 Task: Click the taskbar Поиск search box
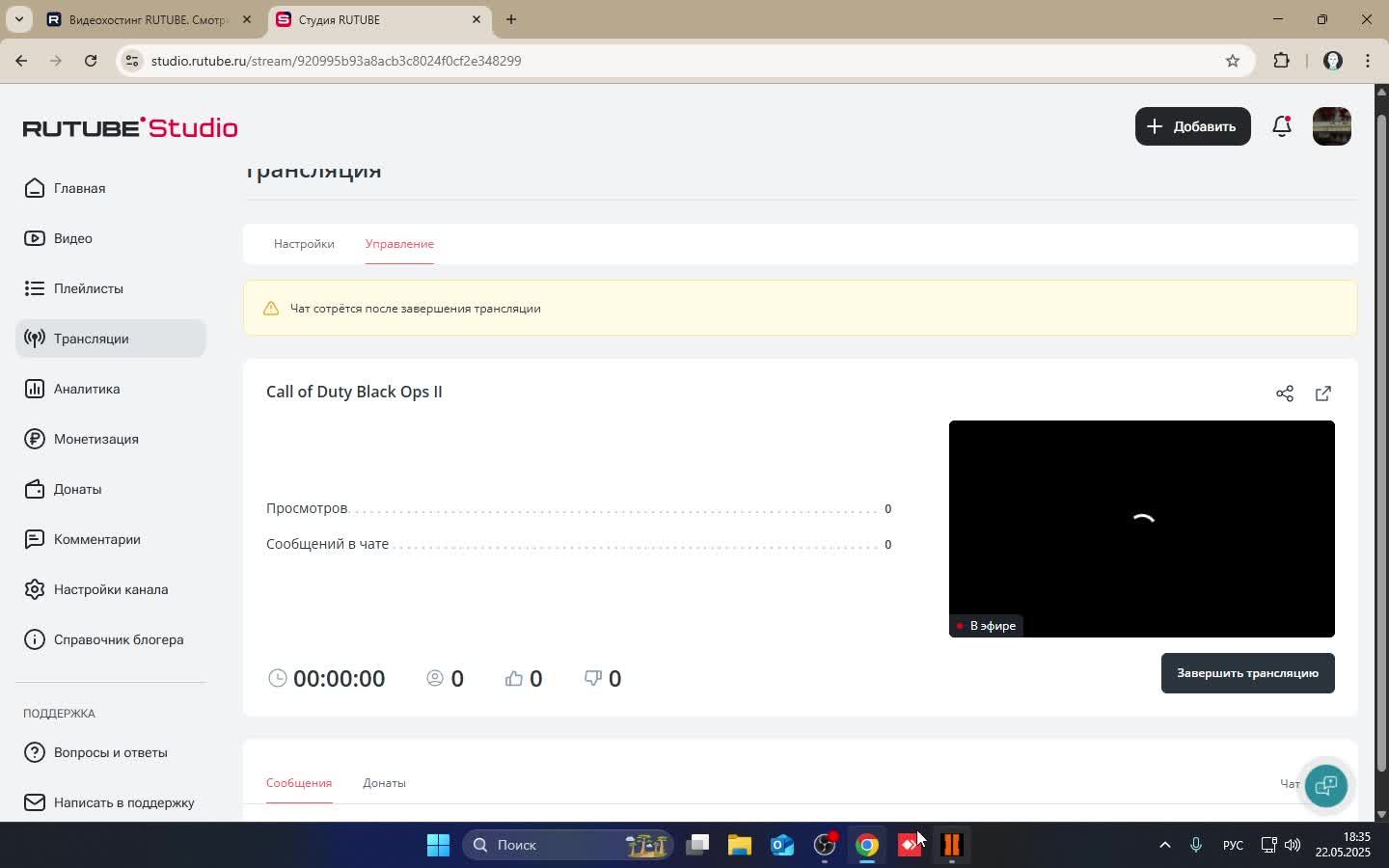pyautogui.click(x=568, y=846)
